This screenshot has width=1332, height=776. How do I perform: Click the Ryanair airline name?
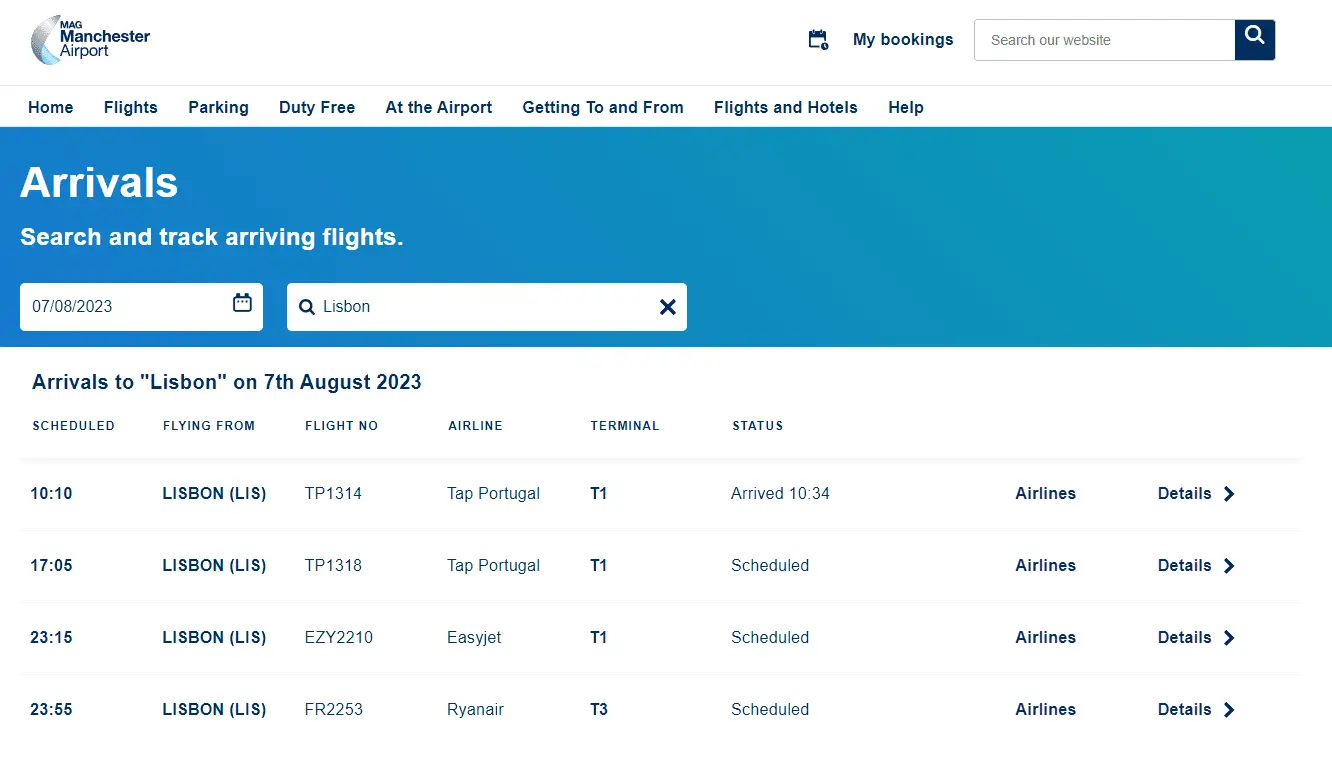(x=475, y=710)
